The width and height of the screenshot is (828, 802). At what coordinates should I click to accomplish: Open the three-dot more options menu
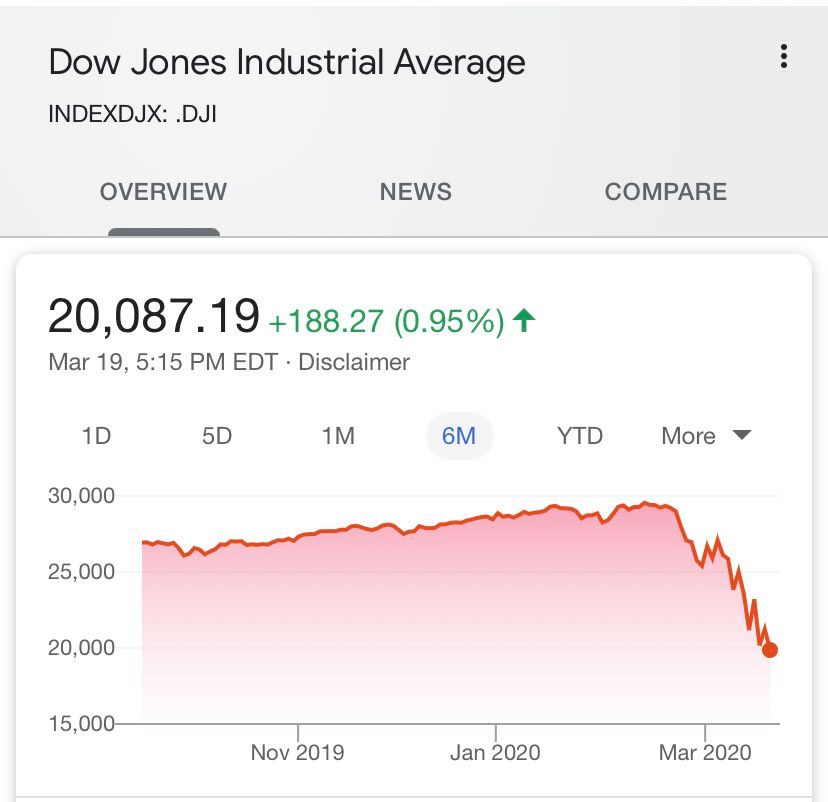click(784, 57)
